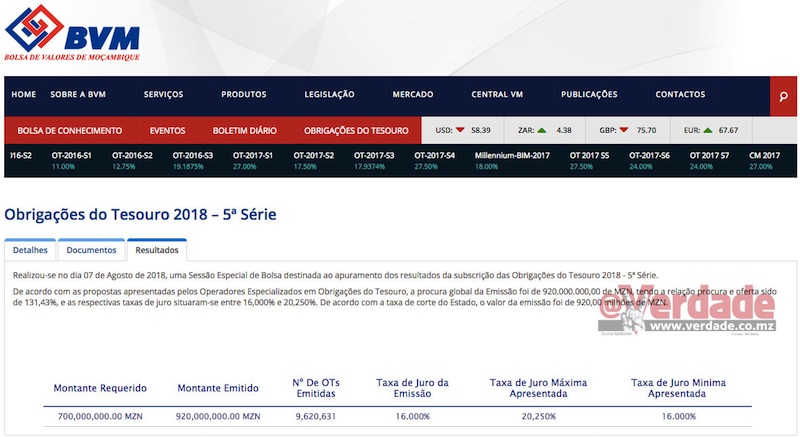The height and width of the screenshot is (437, 800).
Task: Expand the LEGISLAÇÃO menu
Action: (329, 95)
